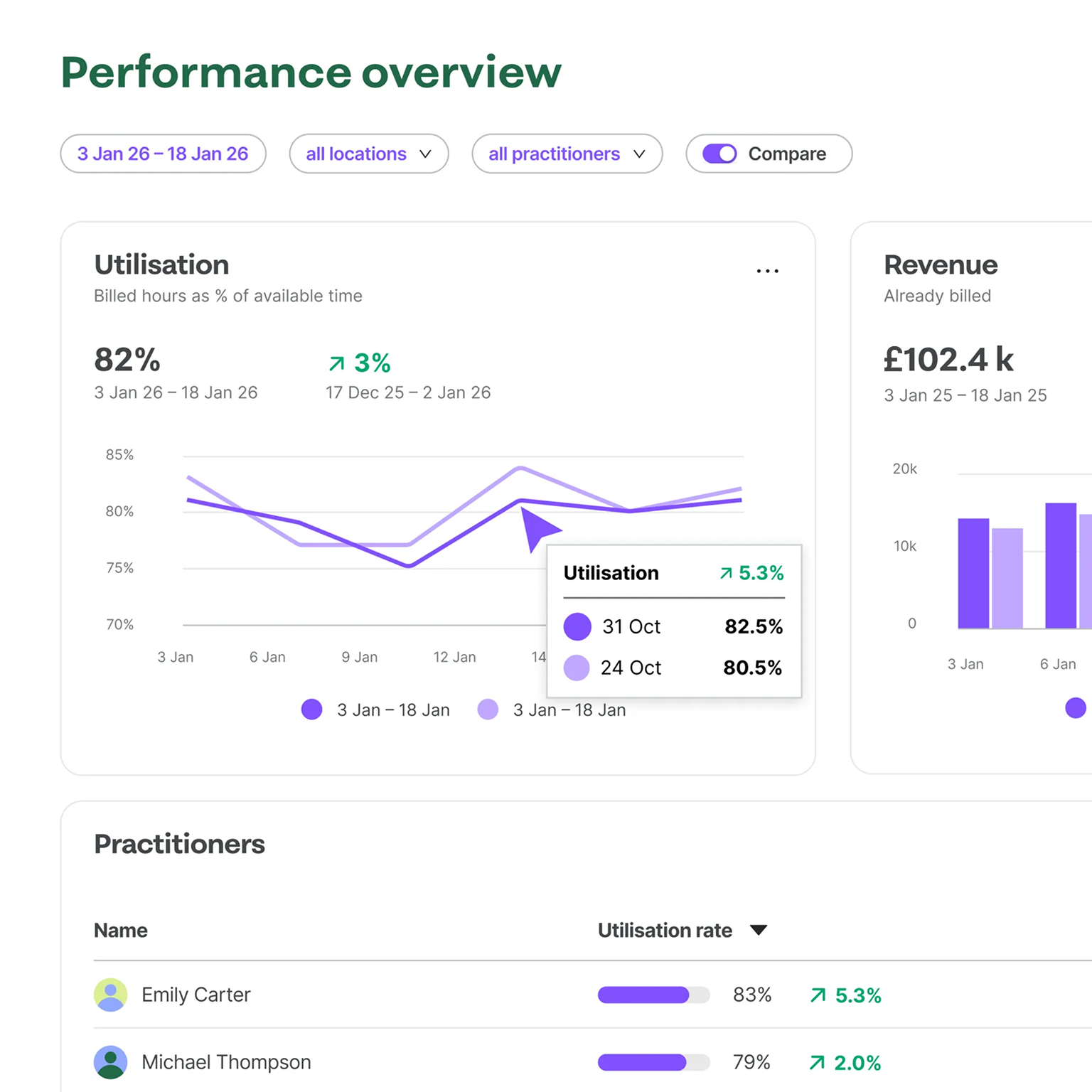1092x1092 pixels.
Task: Click the dark purple 3 Jan revenue bar
Action: tap(973, 574)
